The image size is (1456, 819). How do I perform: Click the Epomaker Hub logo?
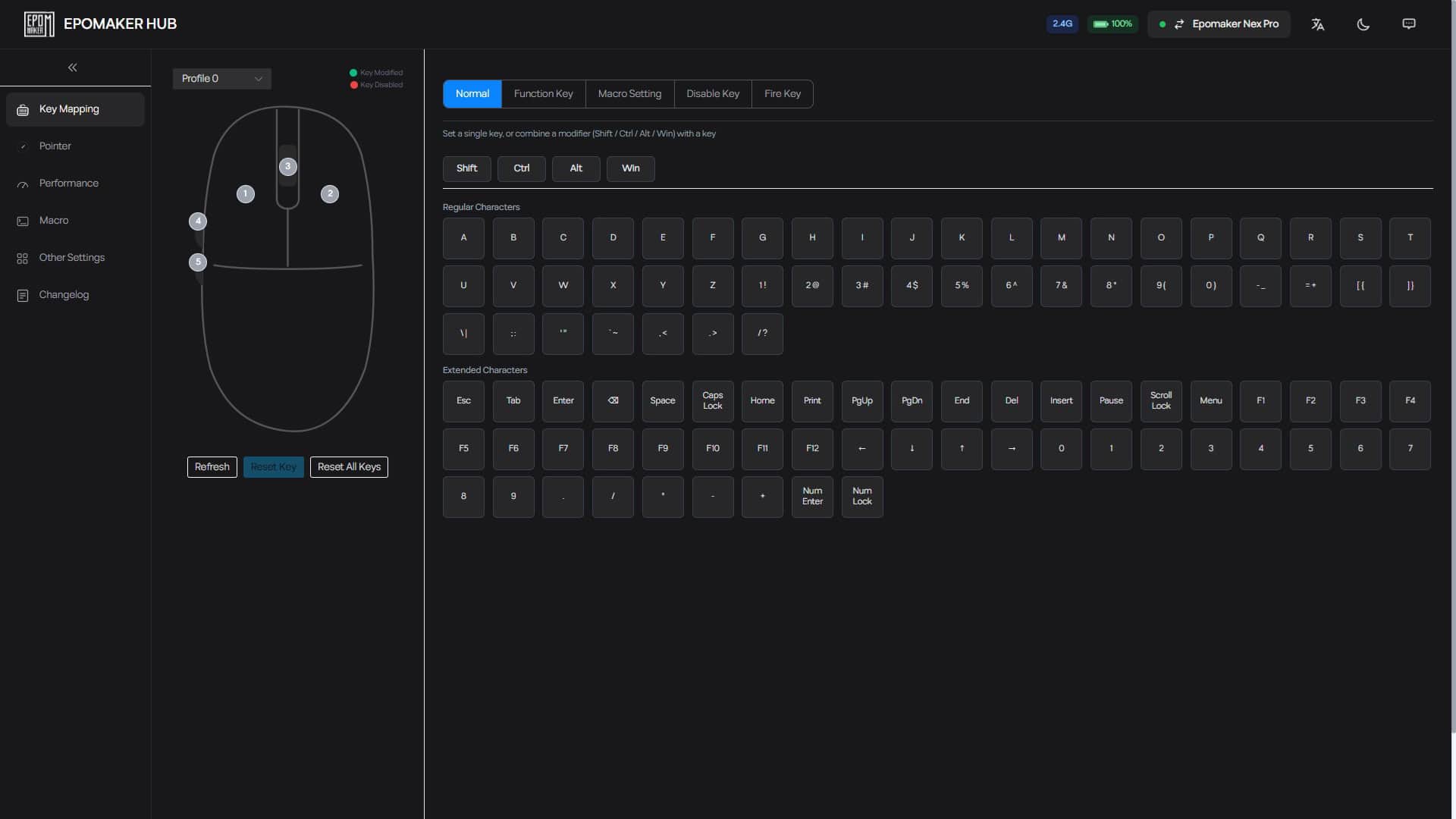click(39, 24)
